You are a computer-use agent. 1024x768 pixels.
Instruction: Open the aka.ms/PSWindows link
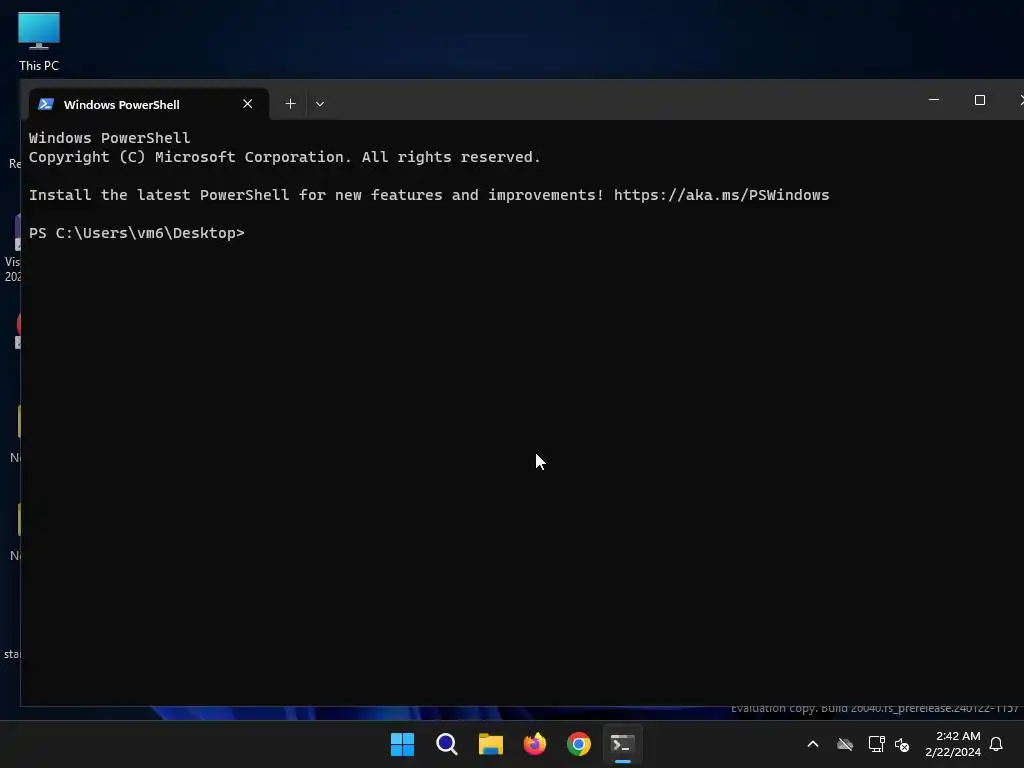coord(722,195)
